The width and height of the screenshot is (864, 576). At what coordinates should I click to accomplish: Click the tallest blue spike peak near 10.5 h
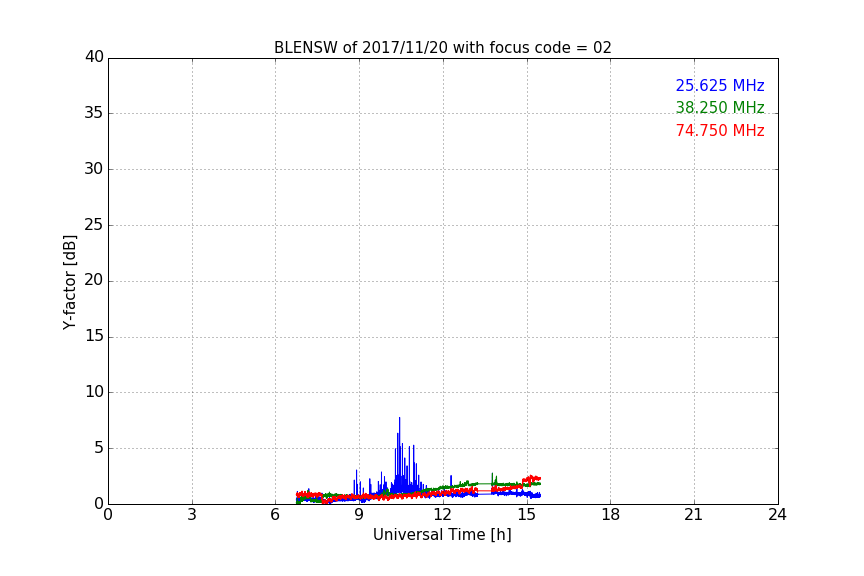(399, 419)
